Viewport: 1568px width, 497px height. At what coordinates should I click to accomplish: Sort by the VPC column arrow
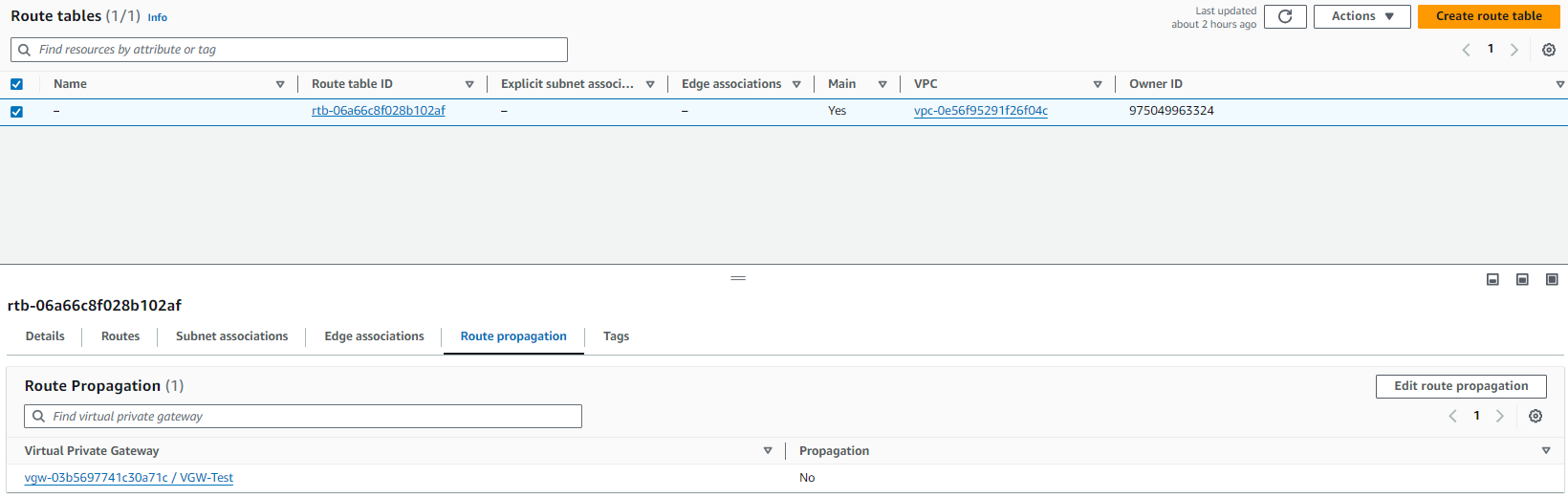(1098, 84)
